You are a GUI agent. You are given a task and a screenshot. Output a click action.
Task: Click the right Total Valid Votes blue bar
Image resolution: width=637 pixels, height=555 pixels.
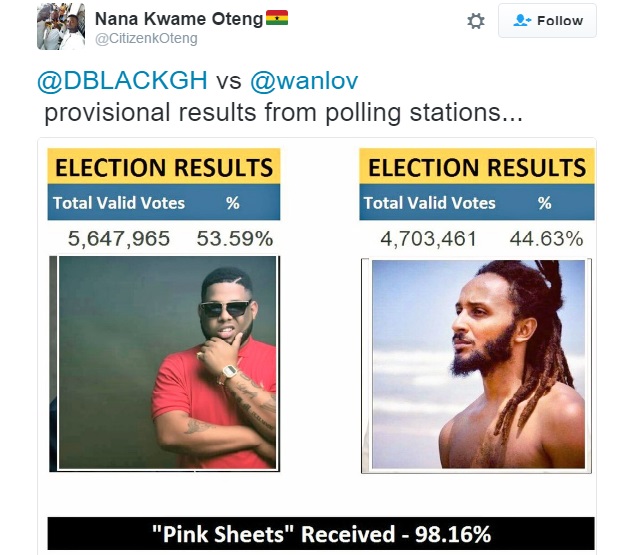click(x=477, y=203)
